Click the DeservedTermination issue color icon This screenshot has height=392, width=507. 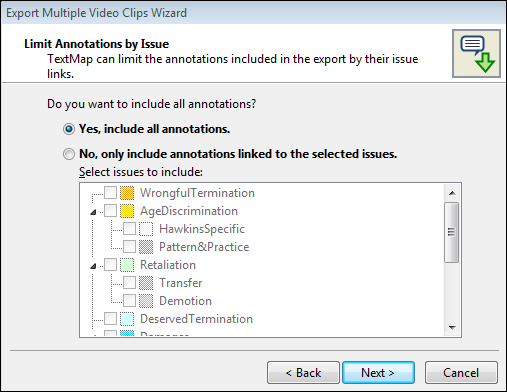(x=127, y=319)
